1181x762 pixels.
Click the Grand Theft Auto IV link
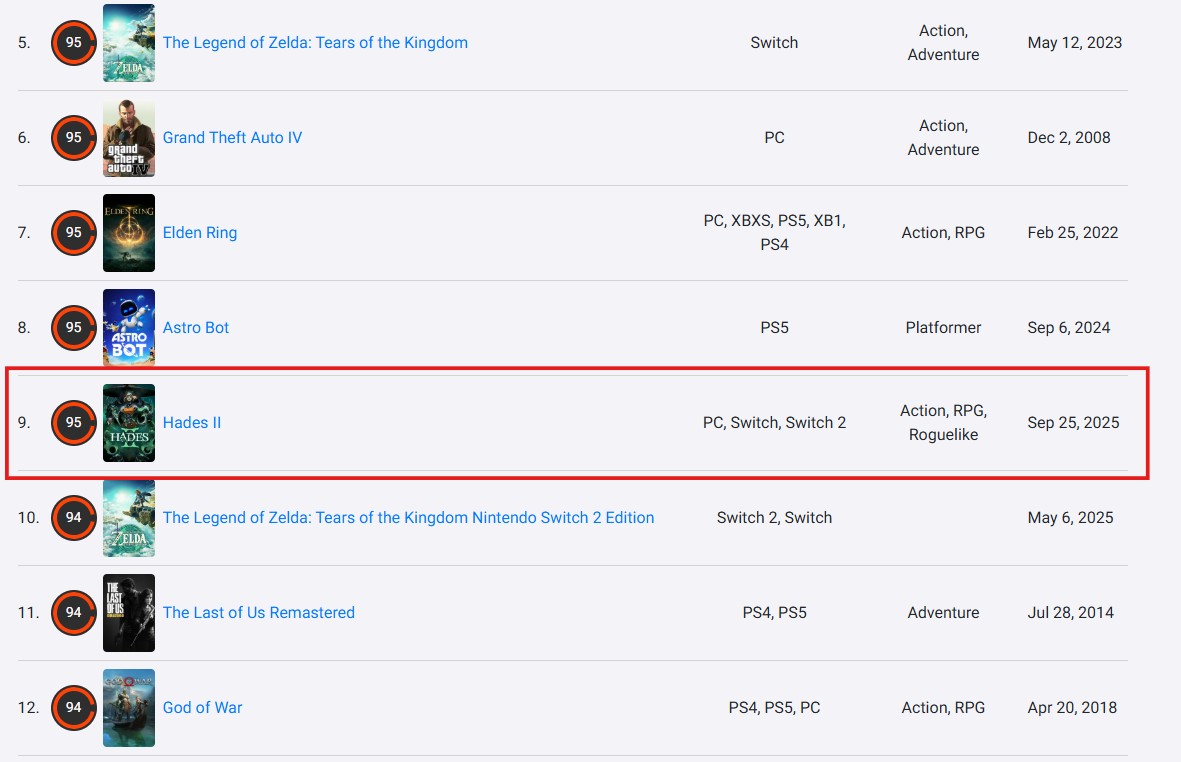point(232,138)
